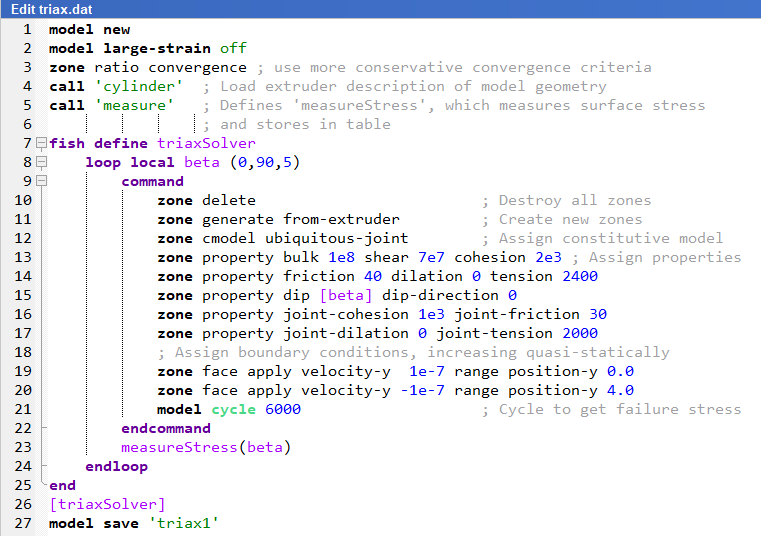Click tension value '2400' on line 14

(x=580, y=276)
